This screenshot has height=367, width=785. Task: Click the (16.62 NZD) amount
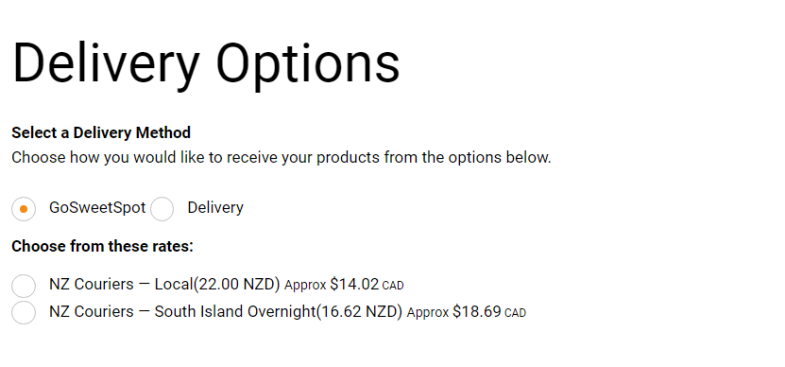(x=359, y=311)
